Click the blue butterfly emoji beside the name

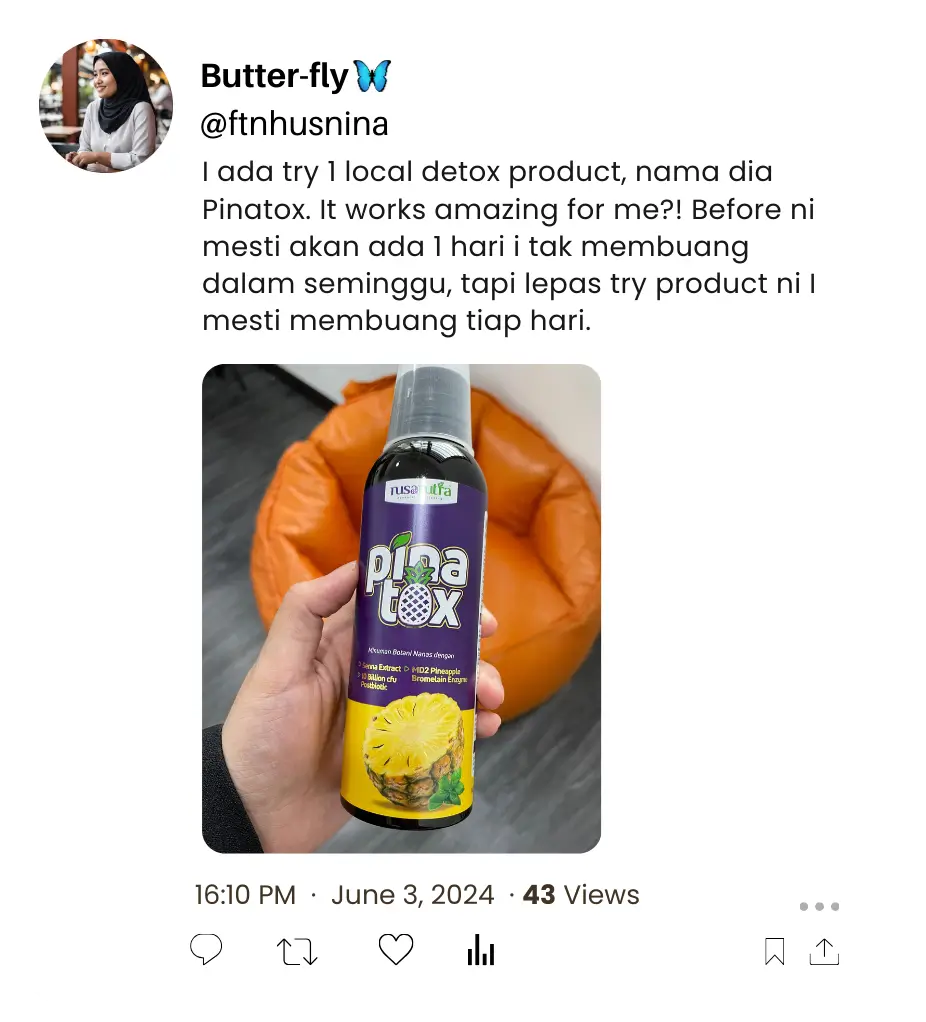tap(372, 76)
